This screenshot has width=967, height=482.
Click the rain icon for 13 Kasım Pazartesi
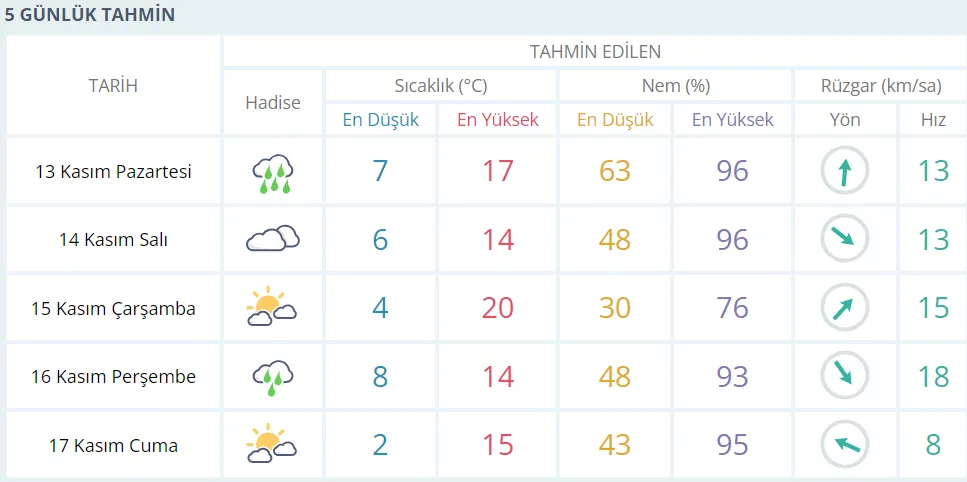click(x=272, y=172)
